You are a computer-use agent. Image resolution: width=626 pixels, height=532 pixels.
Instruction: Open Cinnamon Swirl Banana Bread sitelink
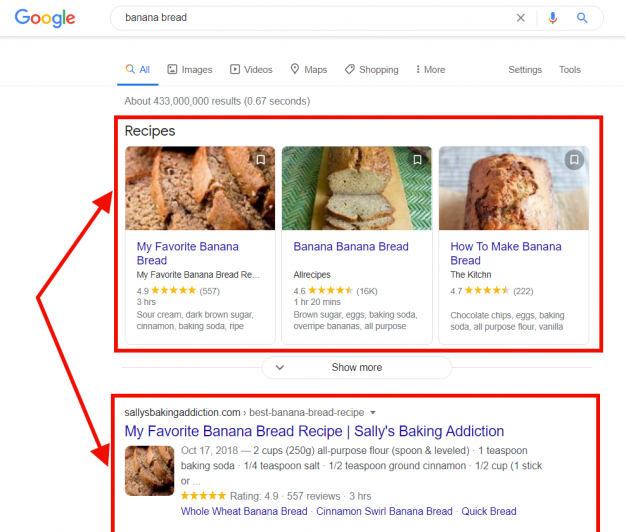point(384,511)
